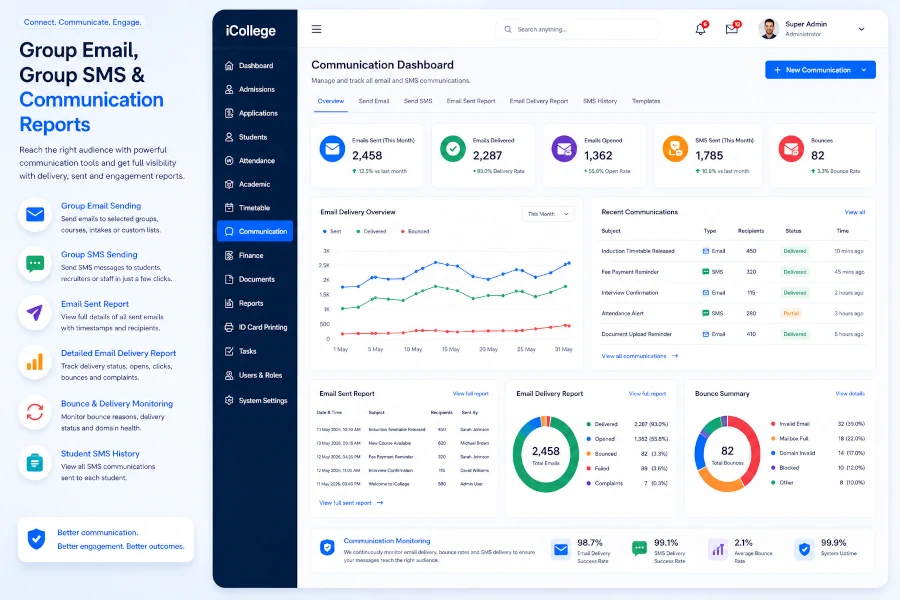
Task: Open the Email Delivery Report tab
Action: coord(539,101)
